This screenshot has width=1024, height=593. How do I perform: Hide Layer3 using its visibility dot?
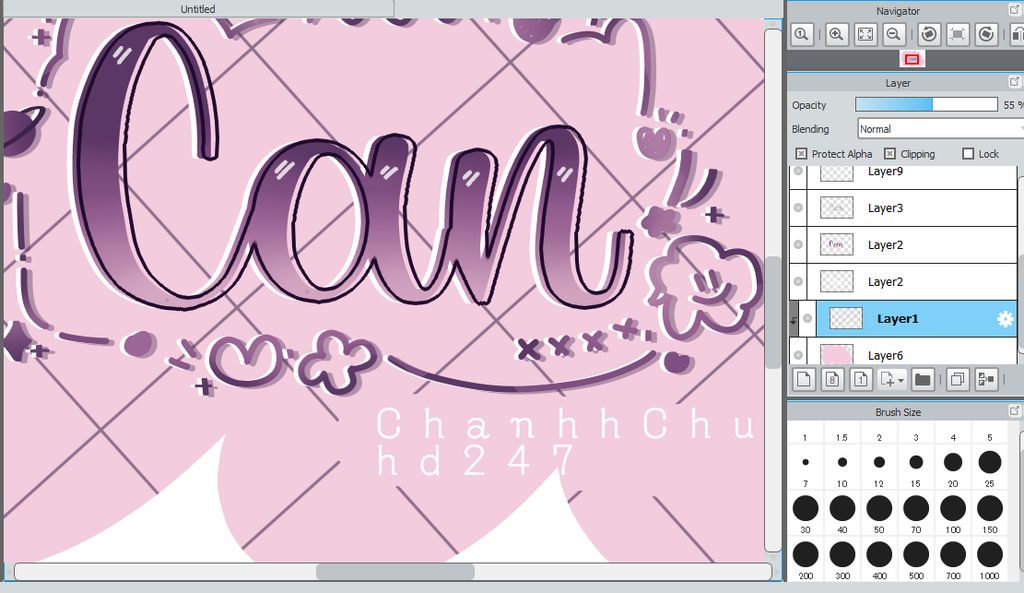coord(798,208)
